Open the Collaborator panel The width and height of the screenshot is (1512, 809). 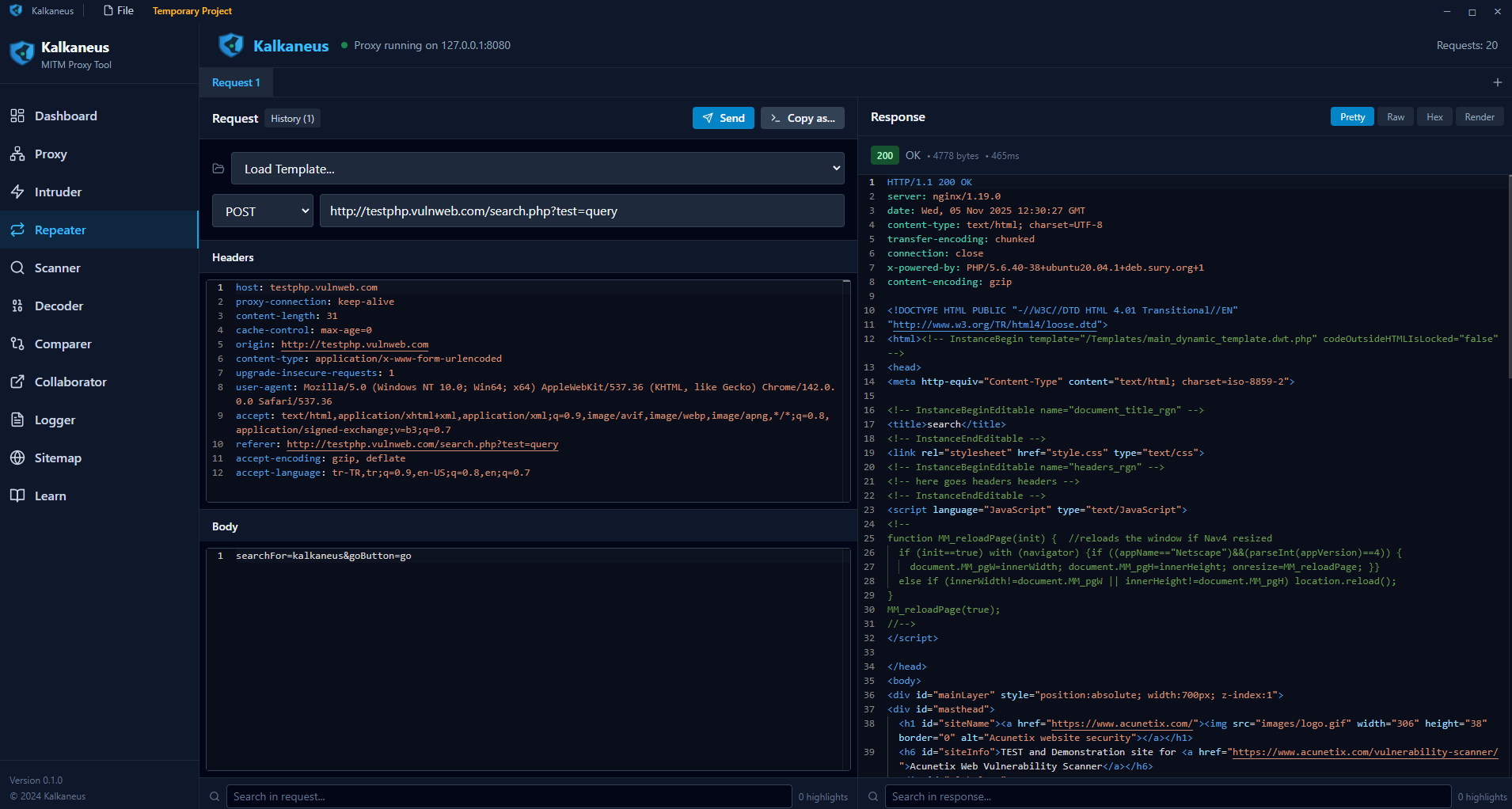coord(70,382)
